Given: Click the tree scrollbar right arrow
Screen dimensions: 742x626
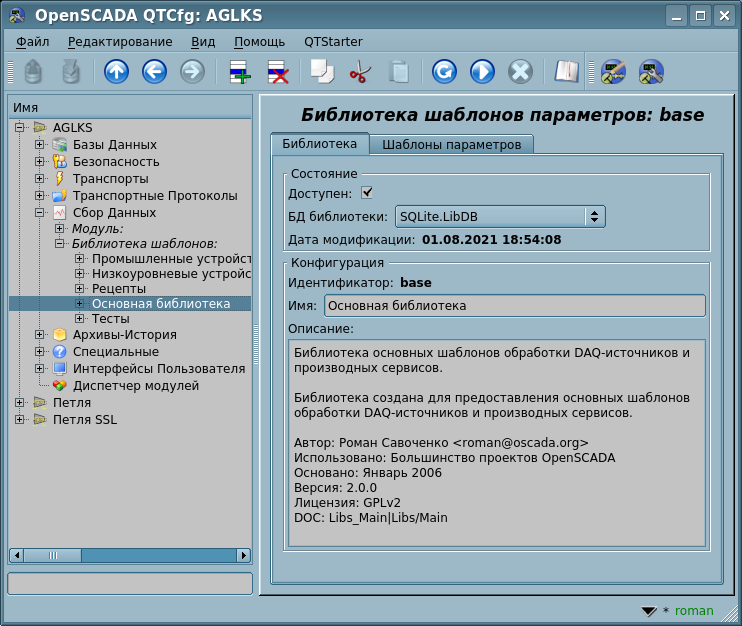Looking at the screenshot, I should tap(244, 555).
